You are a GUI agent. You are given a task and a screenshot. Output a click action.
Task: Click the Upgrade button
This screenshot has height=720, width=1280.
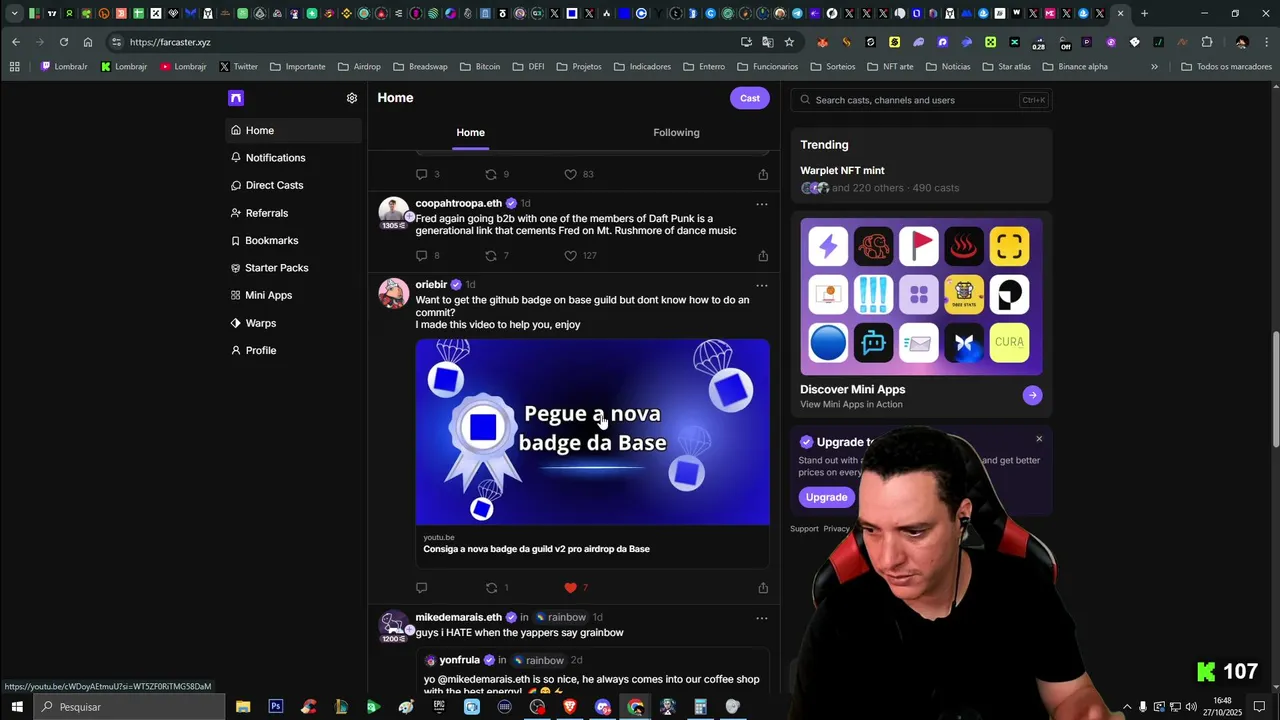[x=826, y=497]
